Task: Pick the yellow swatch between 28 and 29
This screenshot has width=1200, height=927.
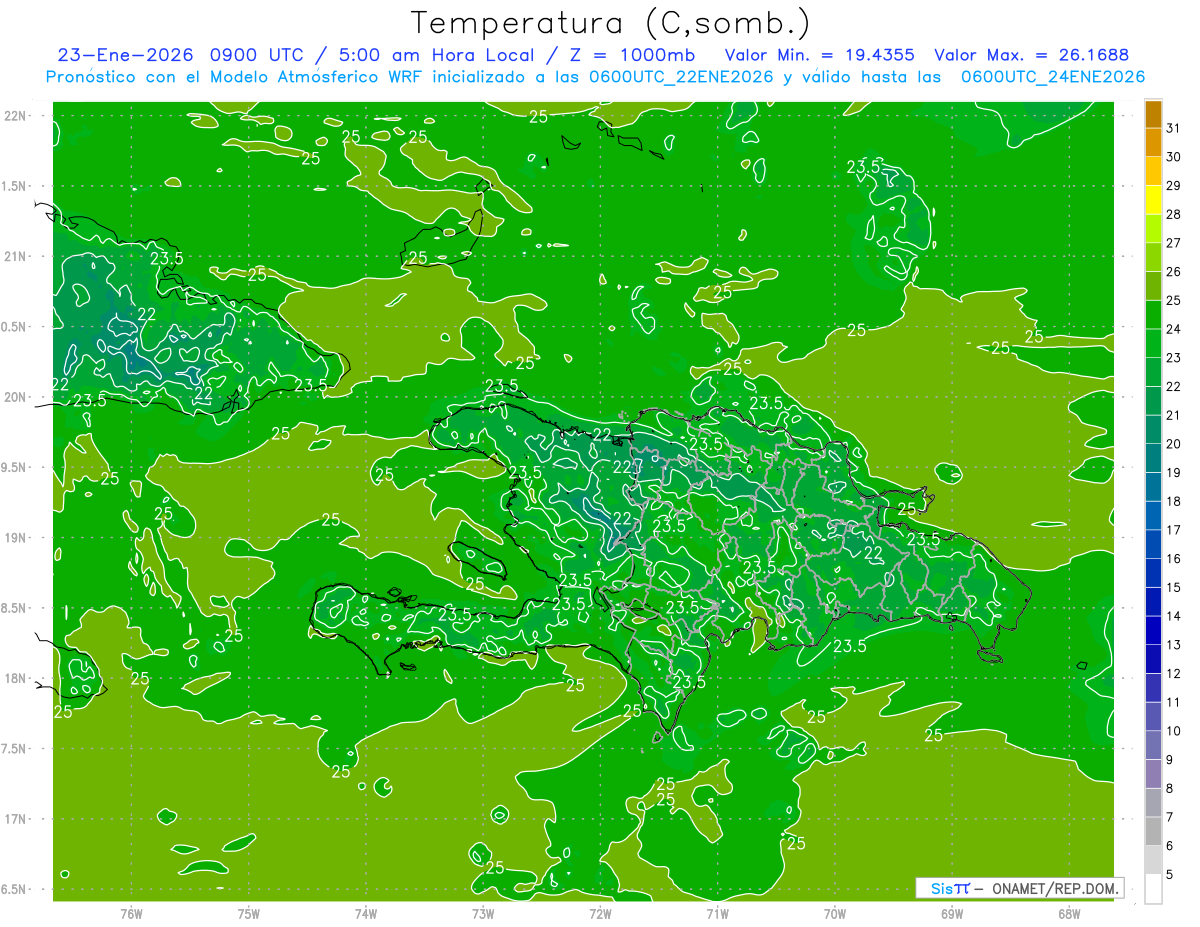Action: [x=1153, y=200]
